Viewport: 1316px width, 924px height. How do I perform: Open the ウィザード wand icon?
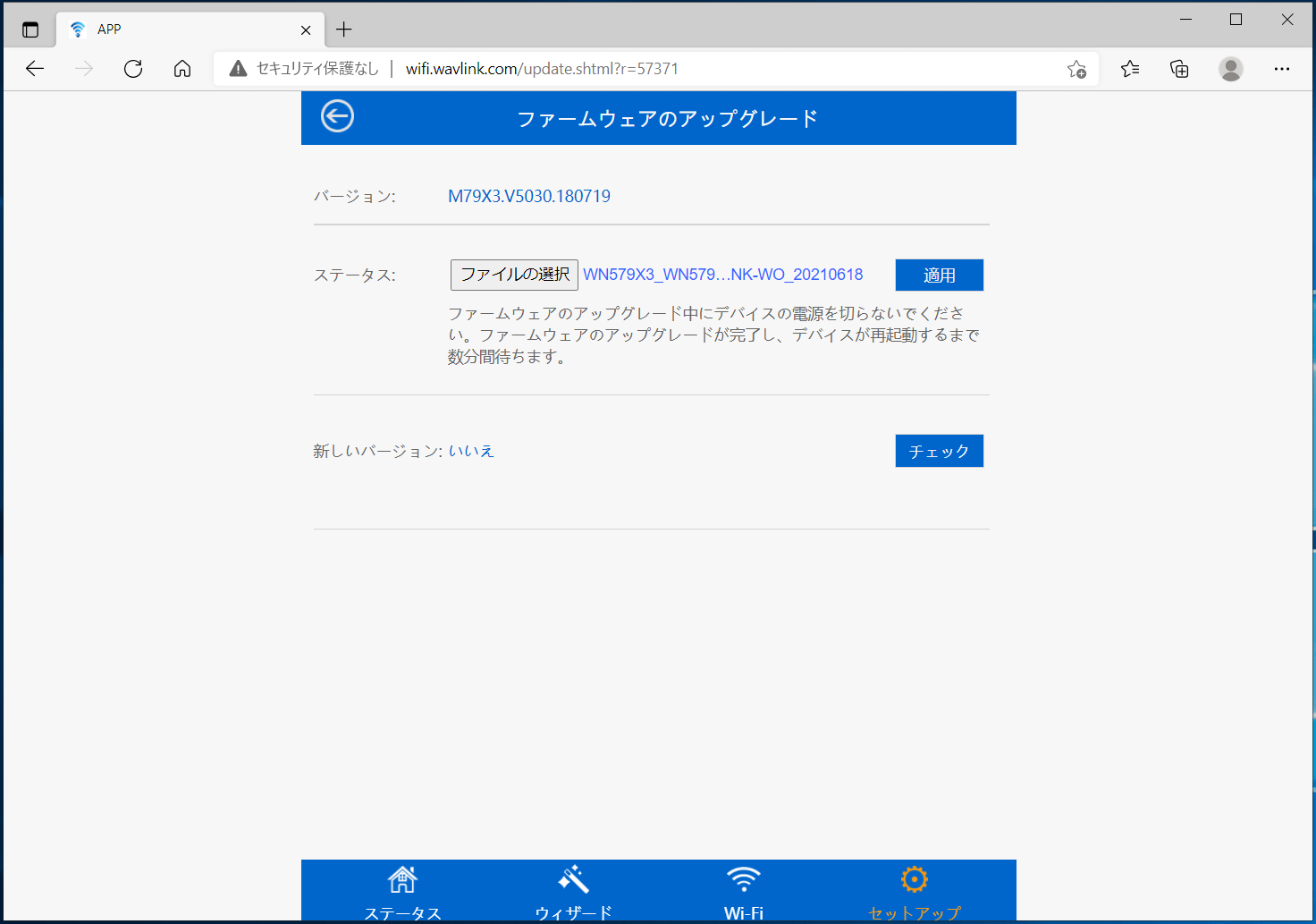(x=573, y=879)
